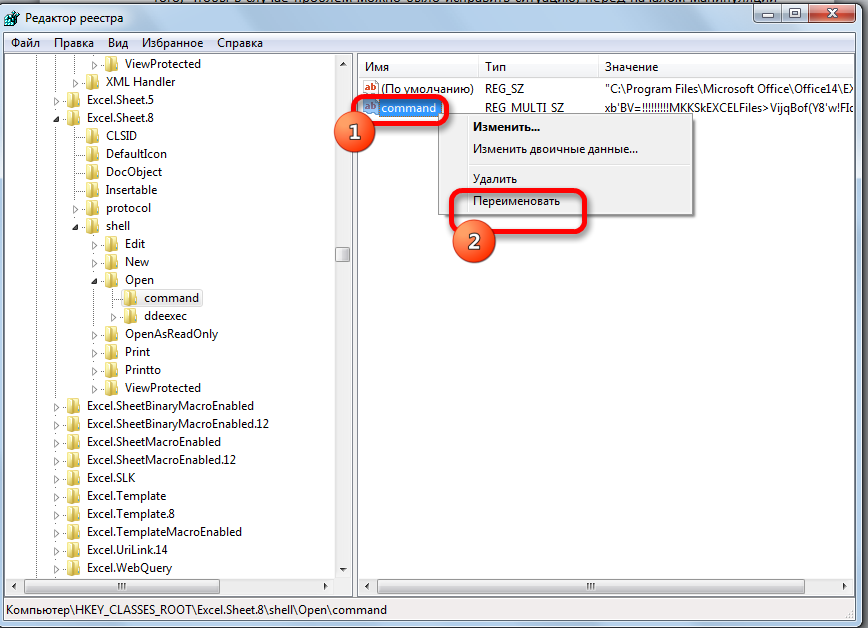The height and width of the screenshot is (628, 868).
Task: Expand the Excel.Sheet.5 key
Action: [56, 101]
